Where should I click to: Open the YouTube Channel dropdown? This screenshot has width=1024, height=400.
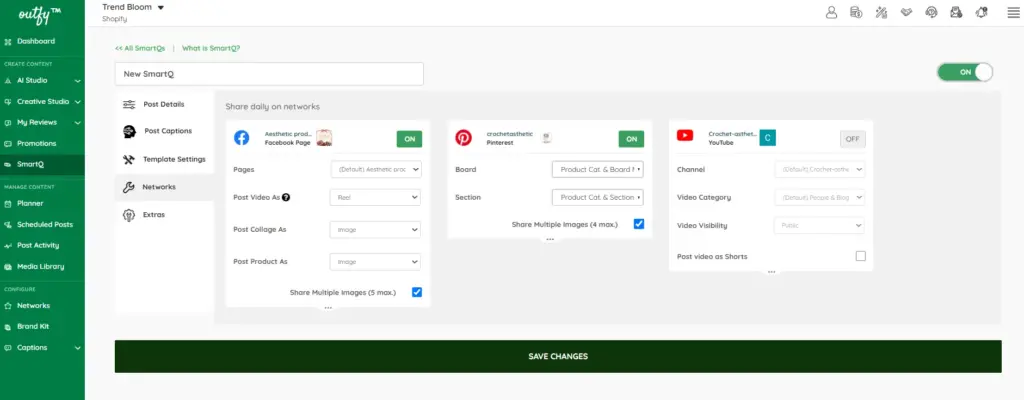coord(820,169)
